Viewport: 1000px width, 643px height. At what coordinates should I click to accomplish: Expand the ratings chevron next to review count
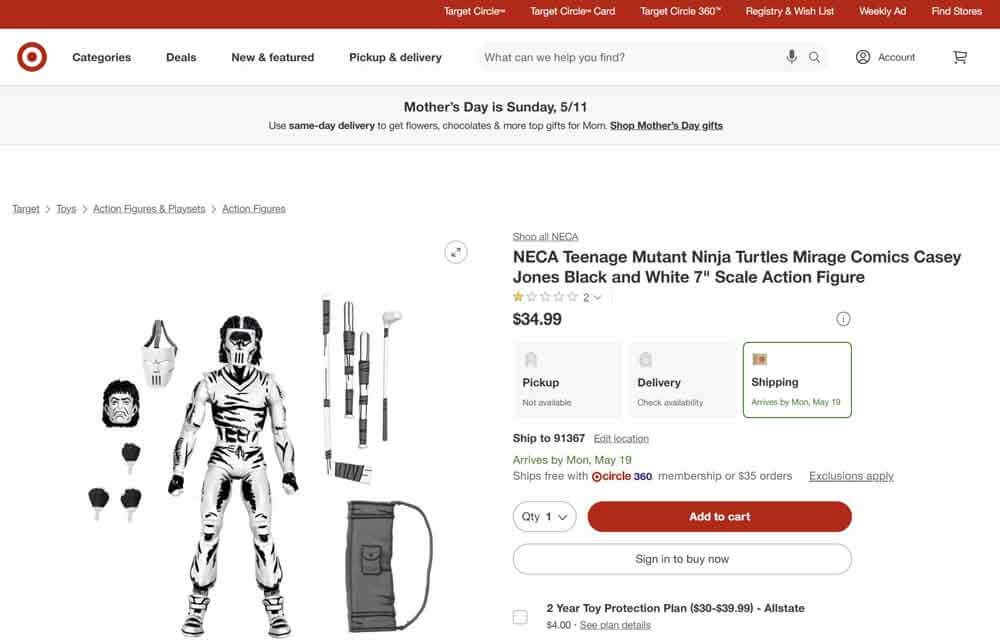[597, 296]
